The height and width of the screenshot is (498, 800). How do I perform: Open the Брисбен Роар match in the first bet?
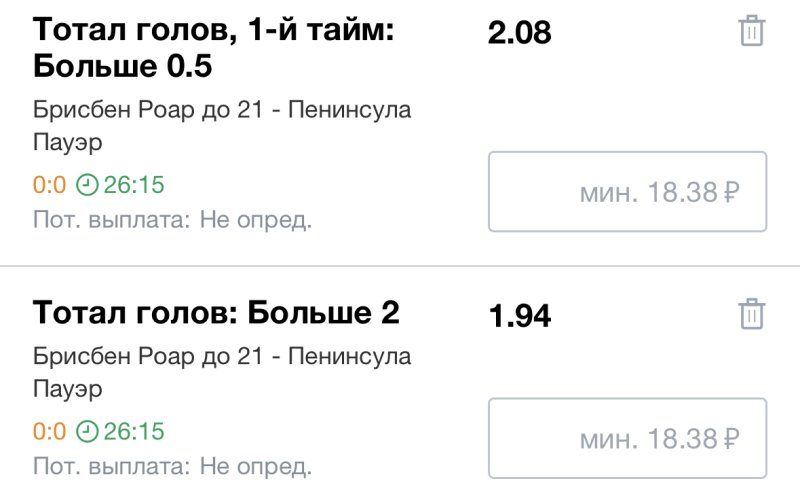tap(222, 124)
